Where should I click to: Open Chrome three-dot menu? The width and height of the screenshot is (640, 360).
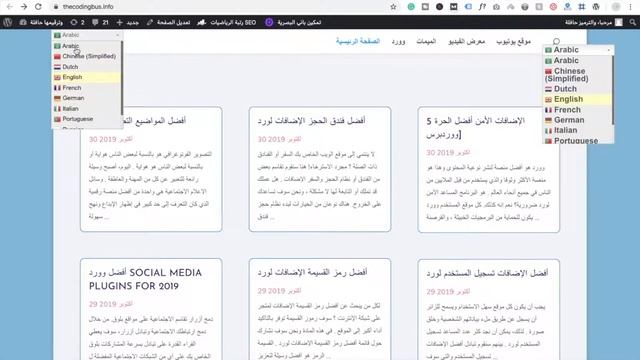tap(631, 7)
